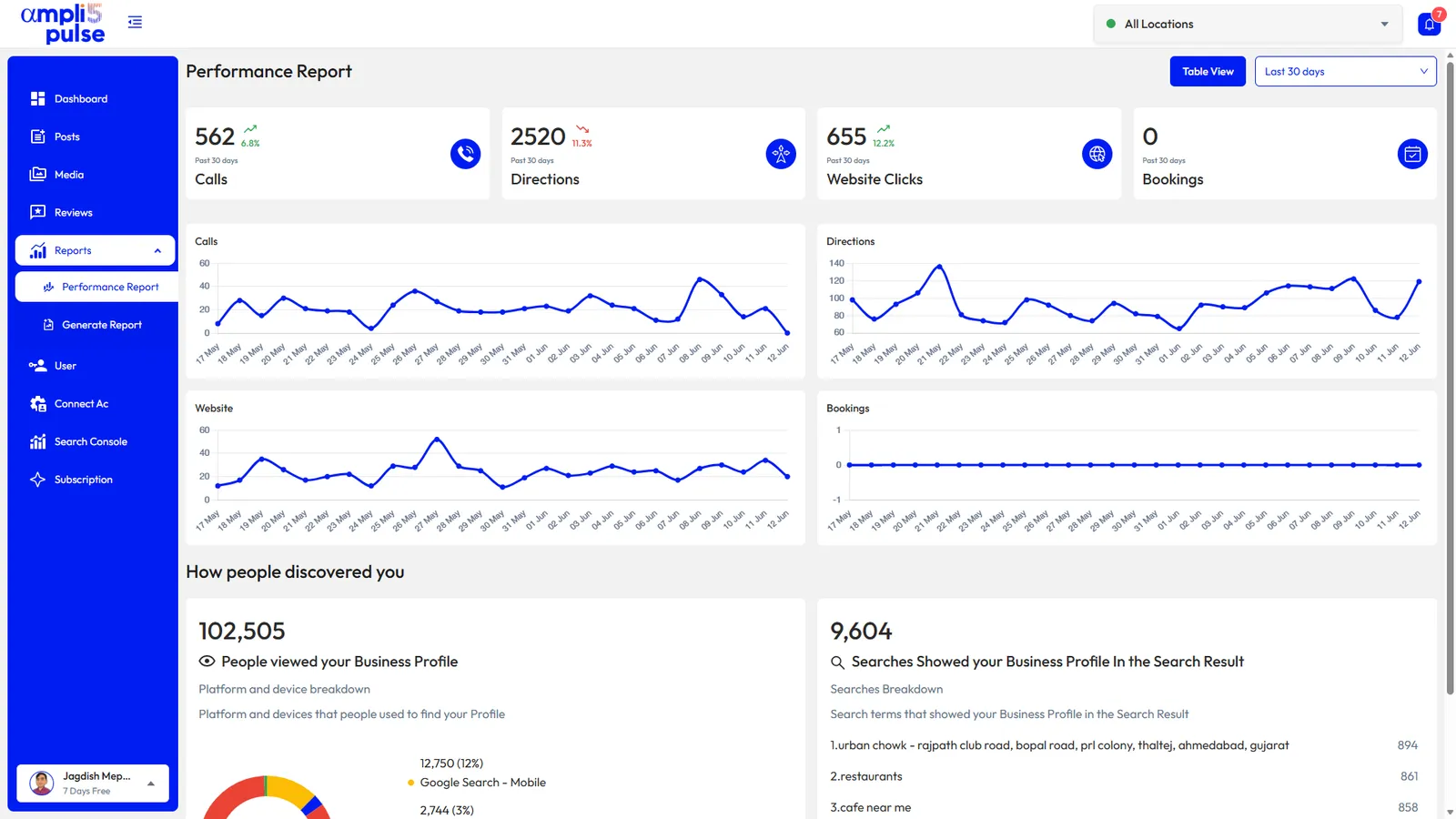
Task: Click the directions icon on Directions card
Action: point(781,154)
